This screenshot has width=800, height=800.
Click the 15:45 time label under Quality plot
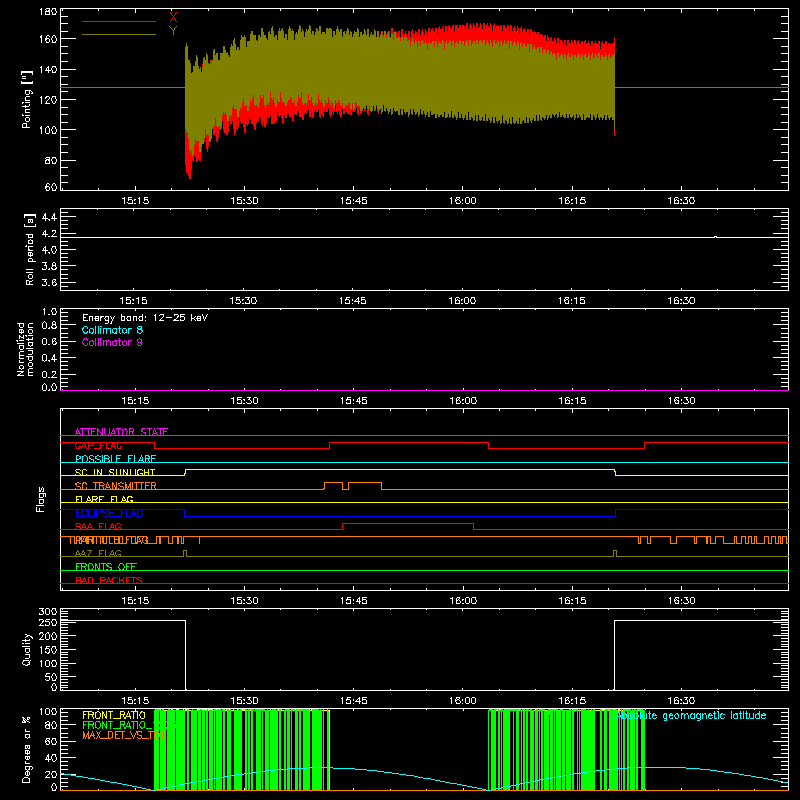click(x=353, y=701)
